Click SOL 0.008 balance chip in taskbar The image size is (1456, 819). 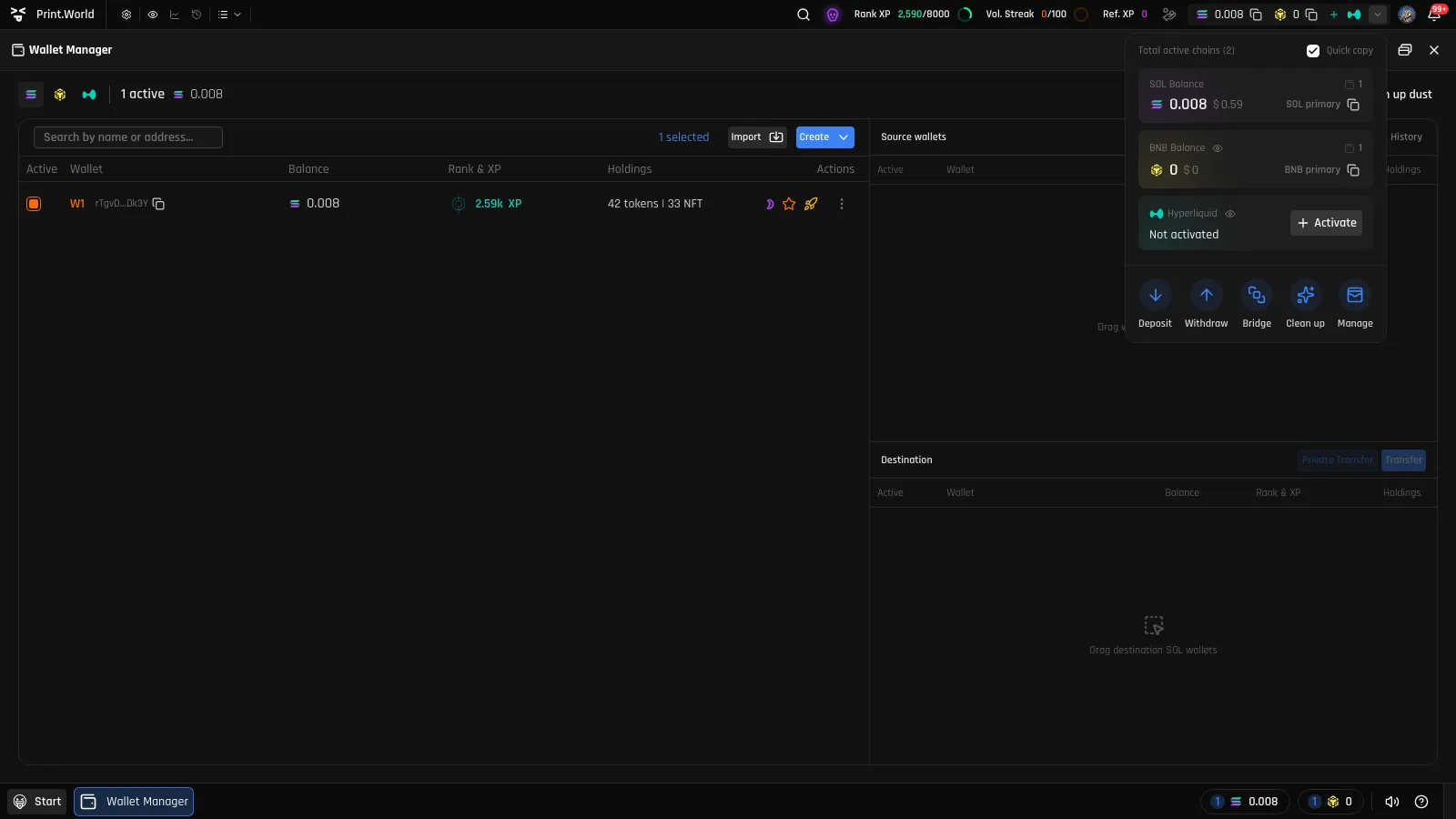(1245, 802)
